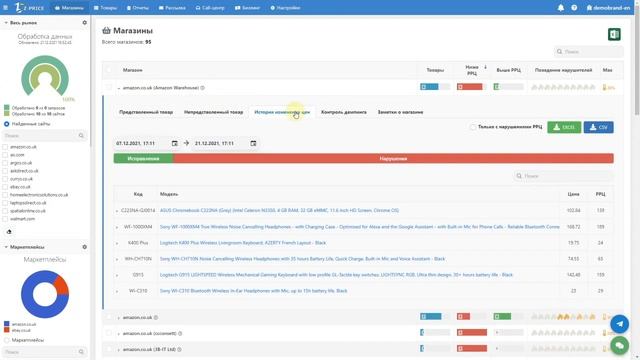Open the Call-центр top menu
Viewport: 640px width, 360px height.
click(x=210, y=8)
